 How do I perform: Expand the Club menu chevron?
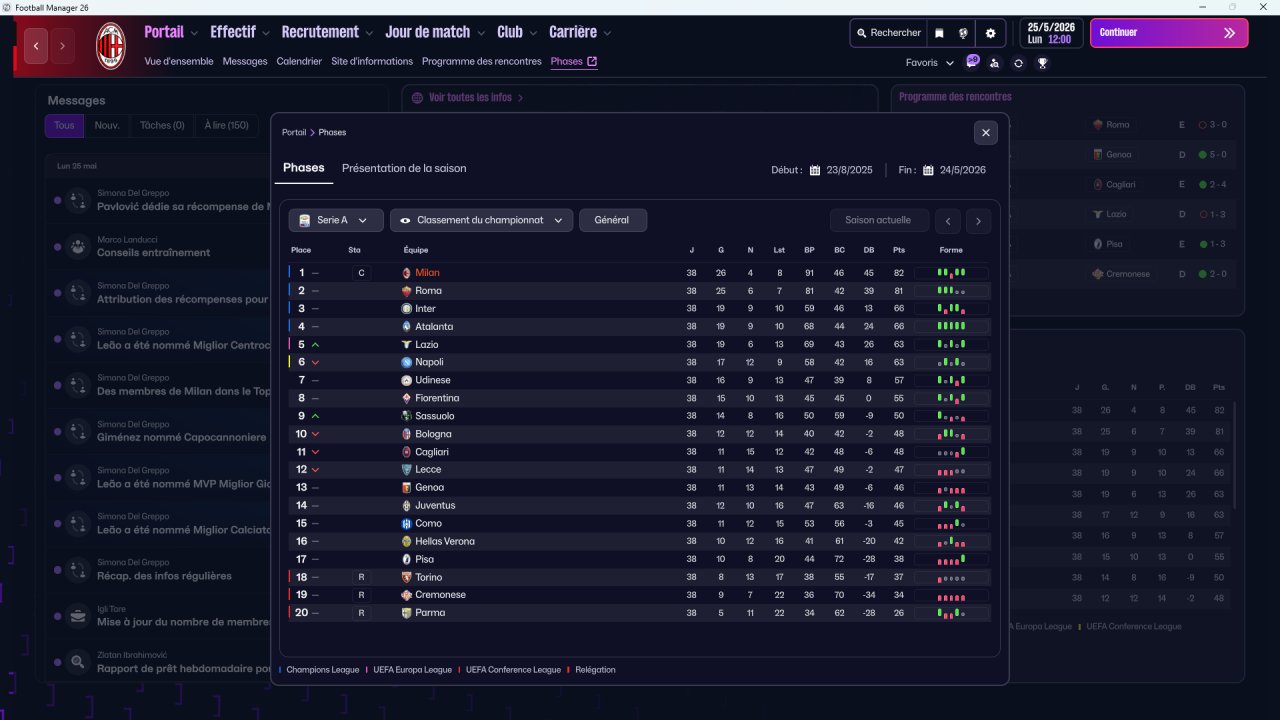click(x=533, y=33)
